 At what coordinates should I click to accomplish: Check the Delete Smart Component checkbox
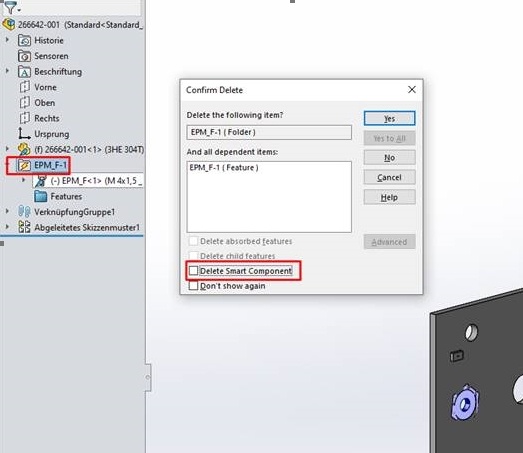click(193, 271)
